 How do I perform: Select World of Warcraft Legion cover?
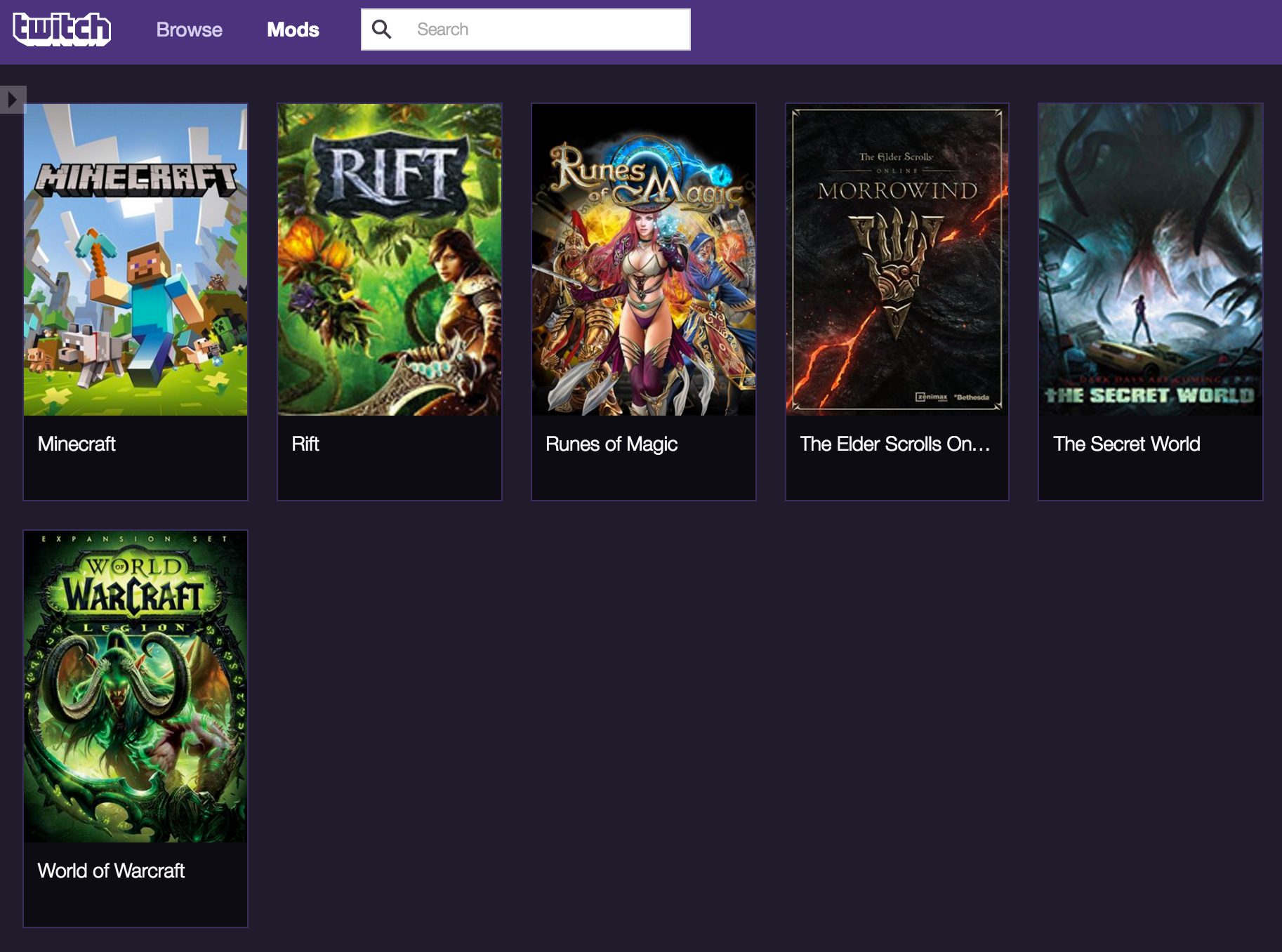(136, 687)
